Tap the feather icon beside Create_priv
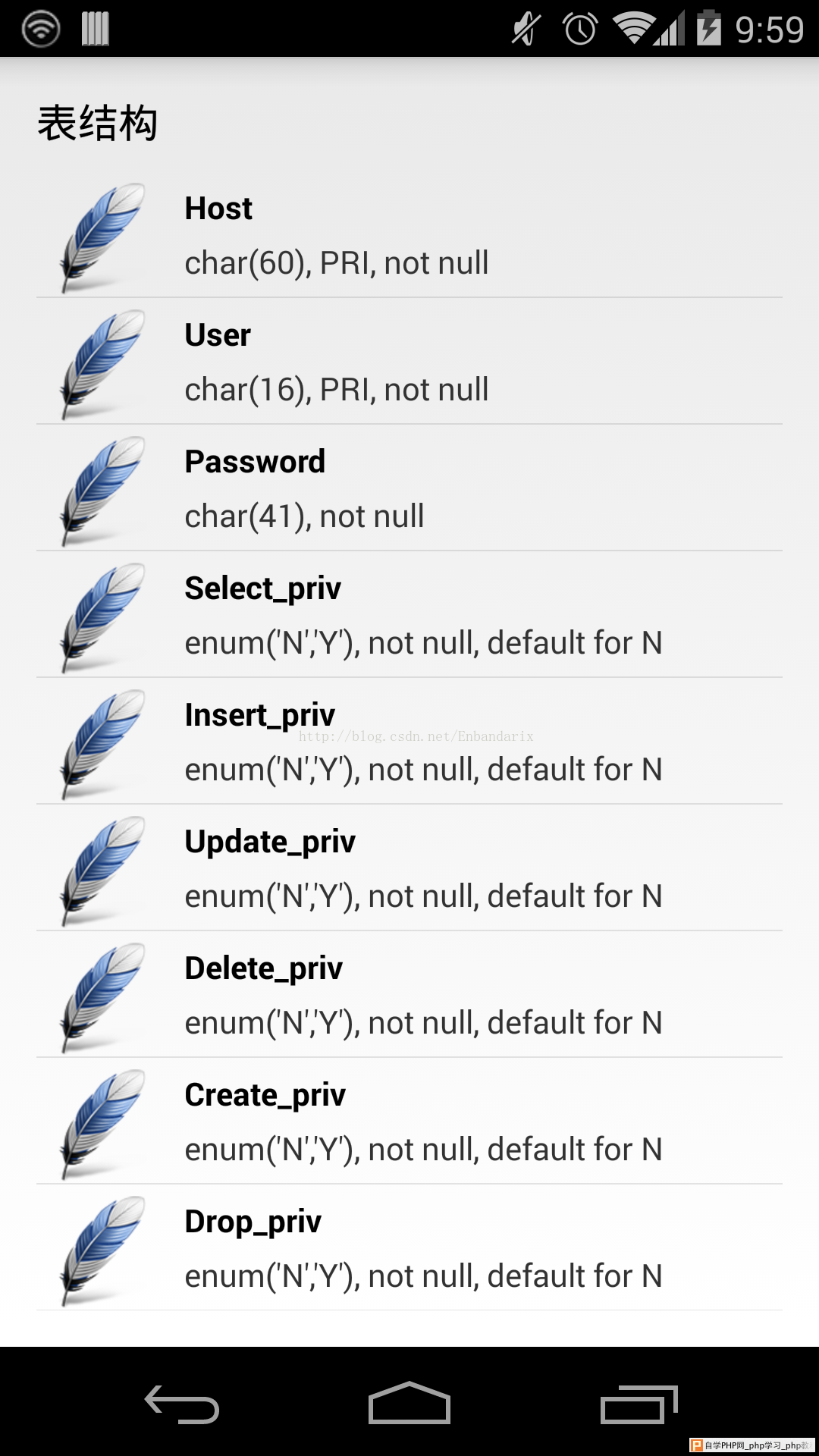 coord(102,1123)
